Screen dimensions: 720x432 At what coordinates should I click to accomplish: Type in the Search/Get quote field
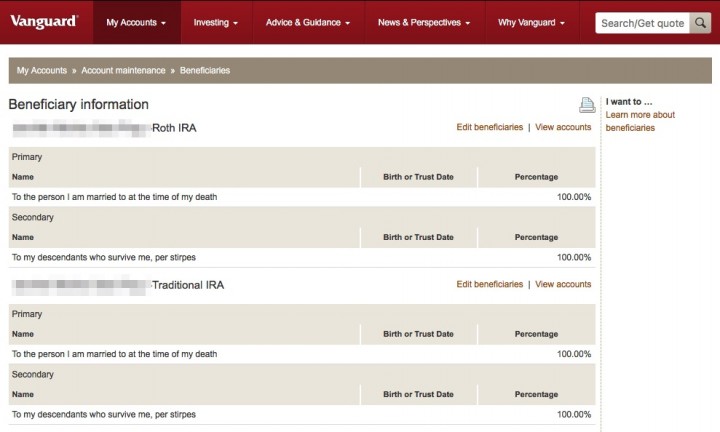[643, 22]
